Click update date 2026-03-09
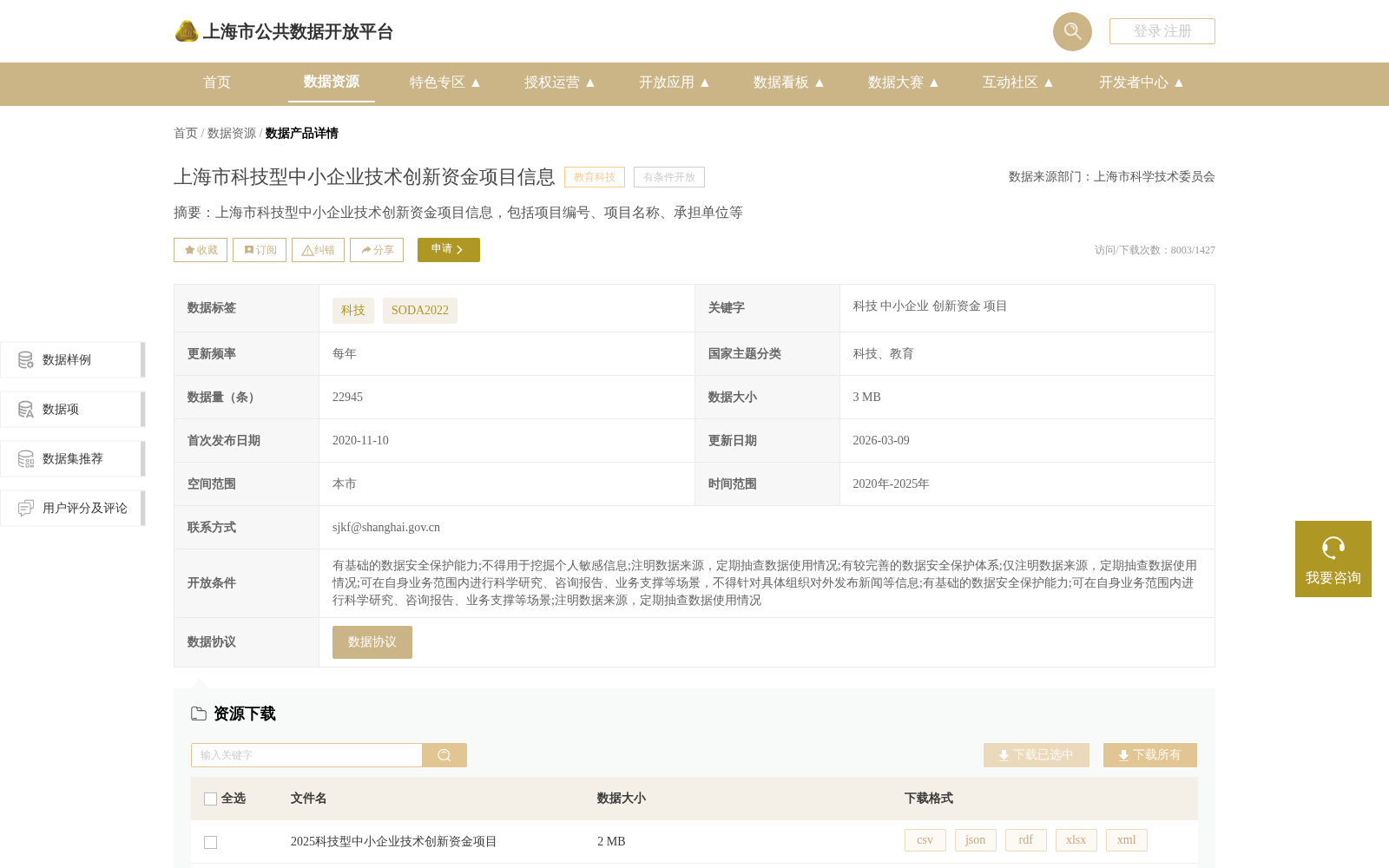1389x868 pixels. [x=881, y=441]
